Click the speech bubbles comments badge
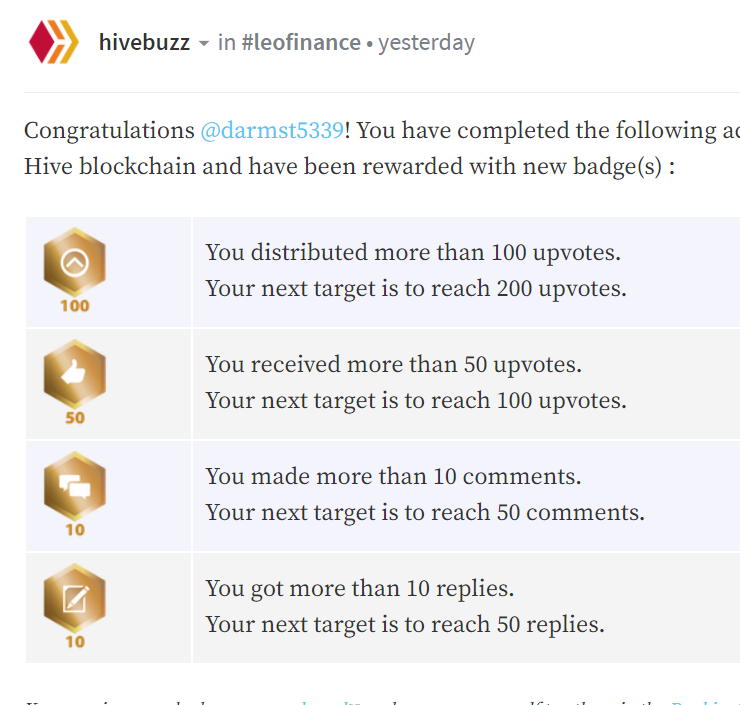Screen dimensions: 740x705 (75, 486)
